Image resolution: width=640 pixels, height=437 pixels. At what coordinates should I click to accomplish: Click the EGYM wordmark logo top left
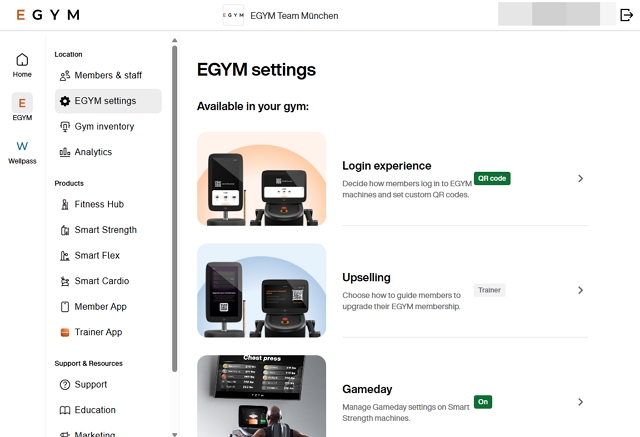(x=48, y=15)
